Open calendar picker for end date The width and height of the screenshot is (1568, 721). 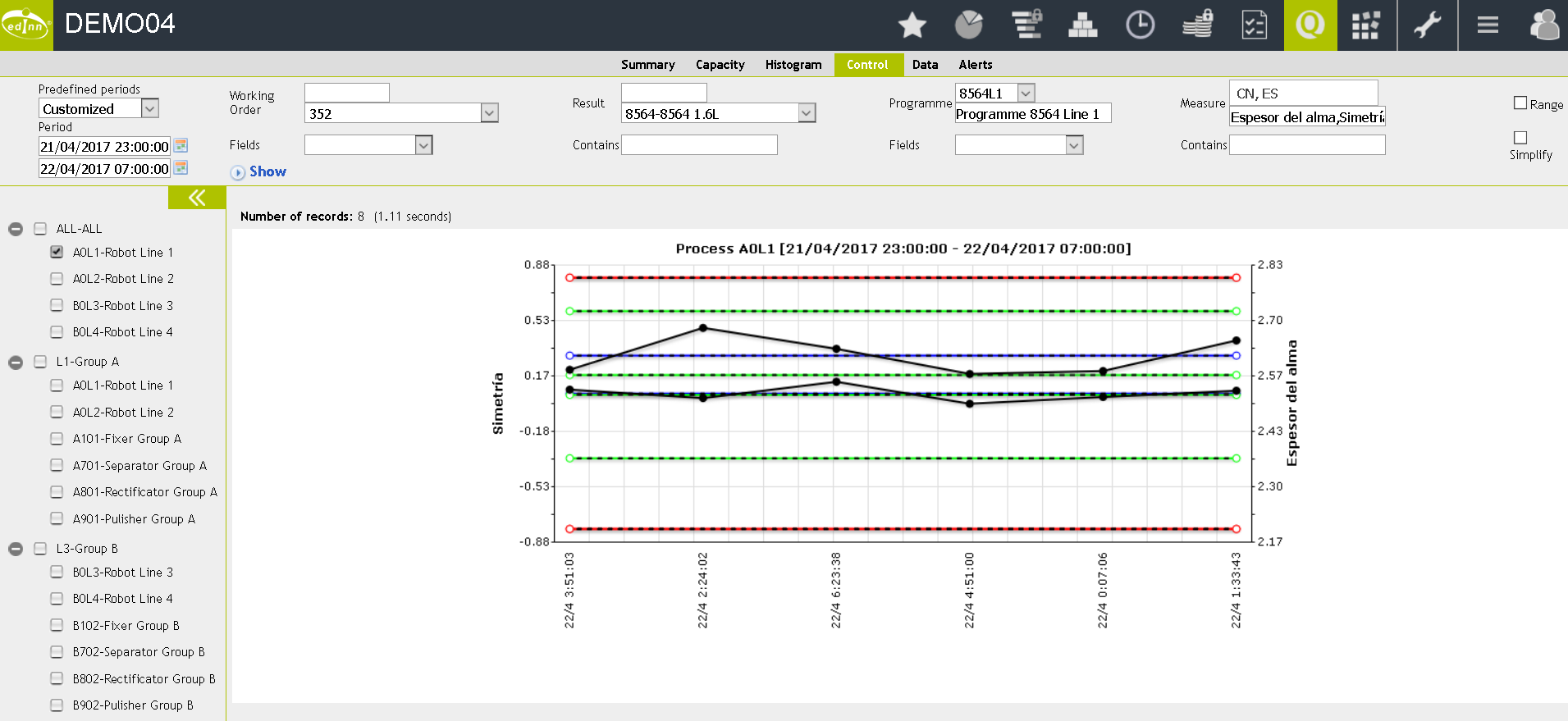point(181,167)
